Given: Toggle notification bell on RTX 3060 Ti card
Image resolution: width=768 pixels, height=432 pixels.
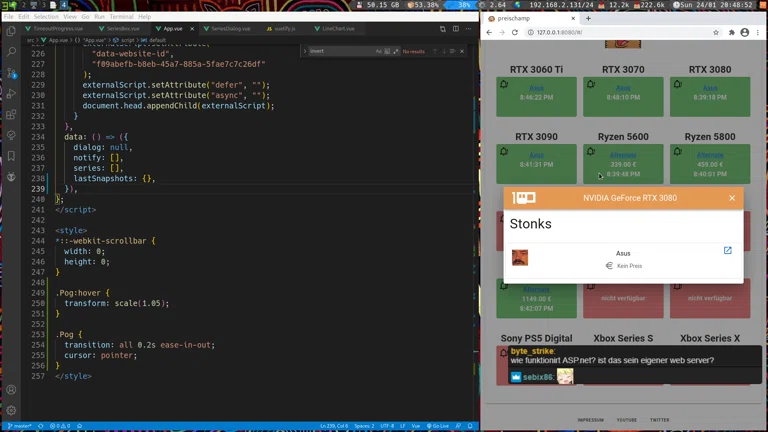Looking at the screenshot, I should (504, 85).
